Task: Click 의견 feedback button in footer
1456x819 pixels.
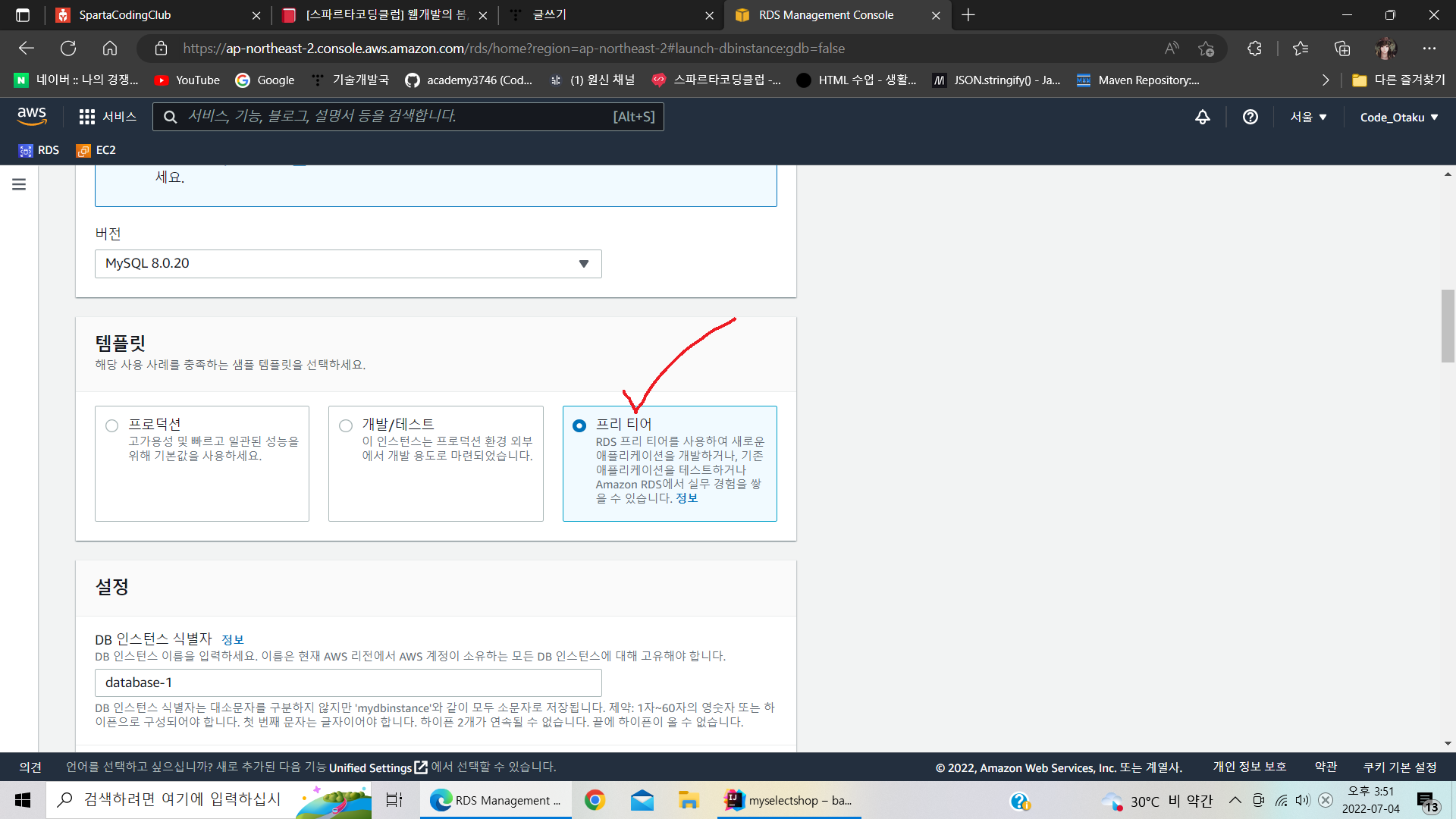Action: tap(30, 767)
